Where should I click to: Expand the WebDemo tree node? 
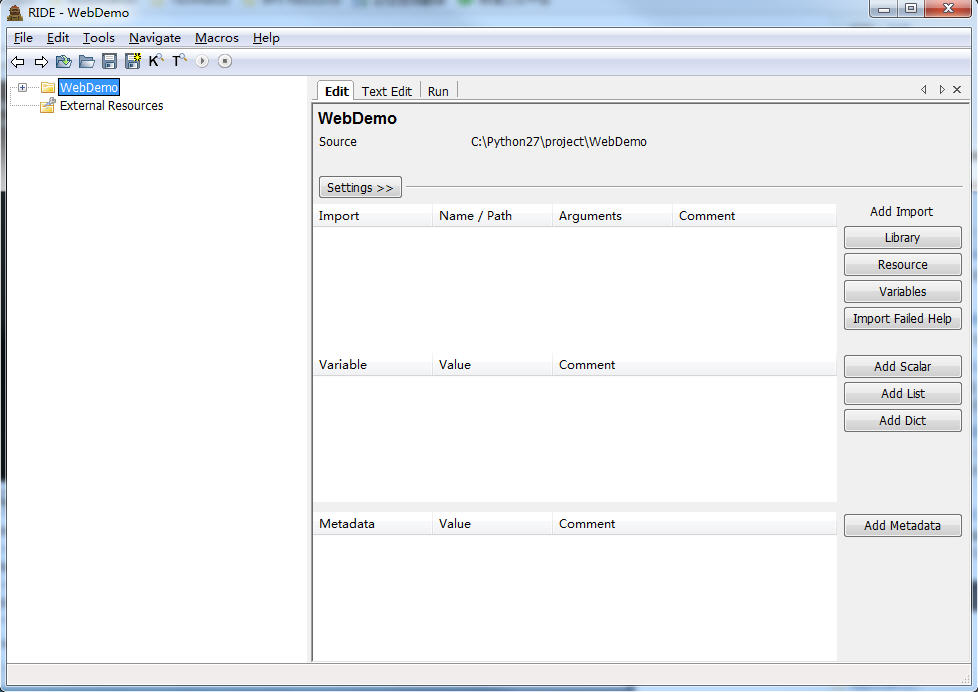coord(22,87)
